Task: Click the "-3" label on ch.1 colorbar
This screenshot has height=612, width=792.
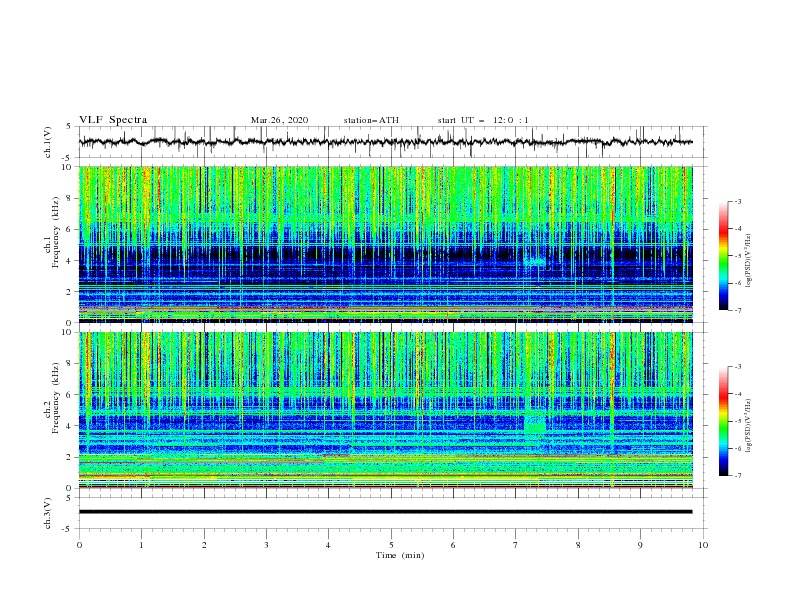Action: (738, 201)
